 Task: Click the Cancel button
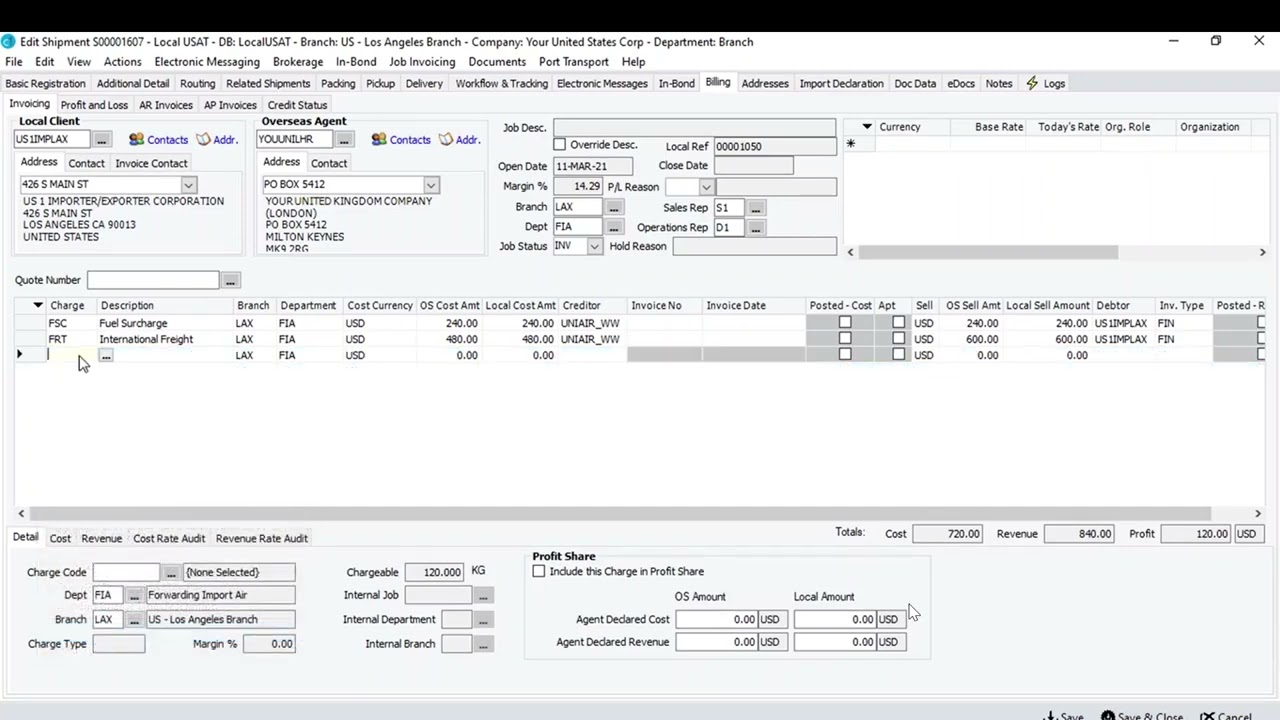point(1226,716)
